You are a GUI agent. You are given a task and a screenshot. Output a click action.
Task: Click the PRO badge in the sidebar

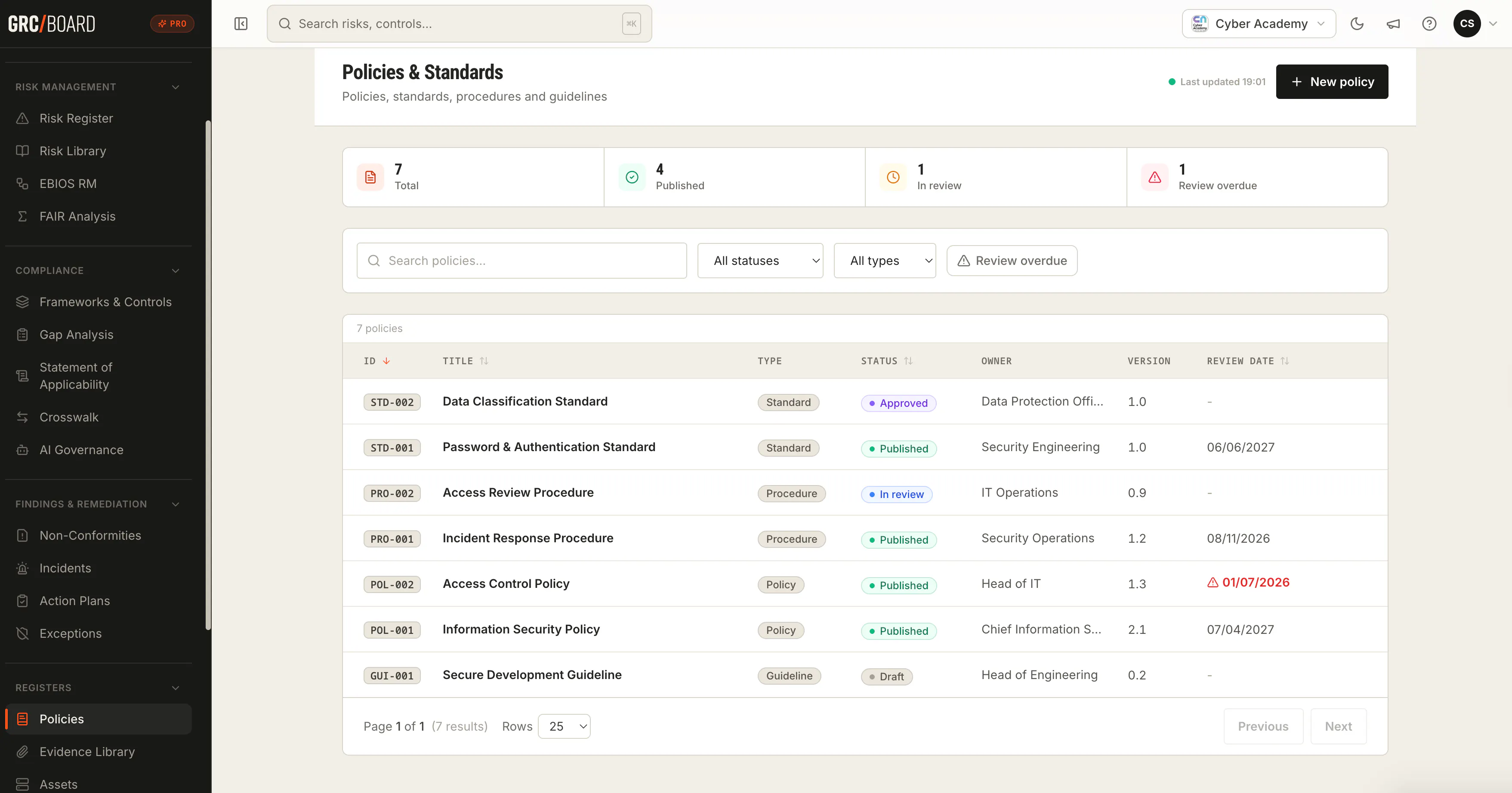pos(172,24)
